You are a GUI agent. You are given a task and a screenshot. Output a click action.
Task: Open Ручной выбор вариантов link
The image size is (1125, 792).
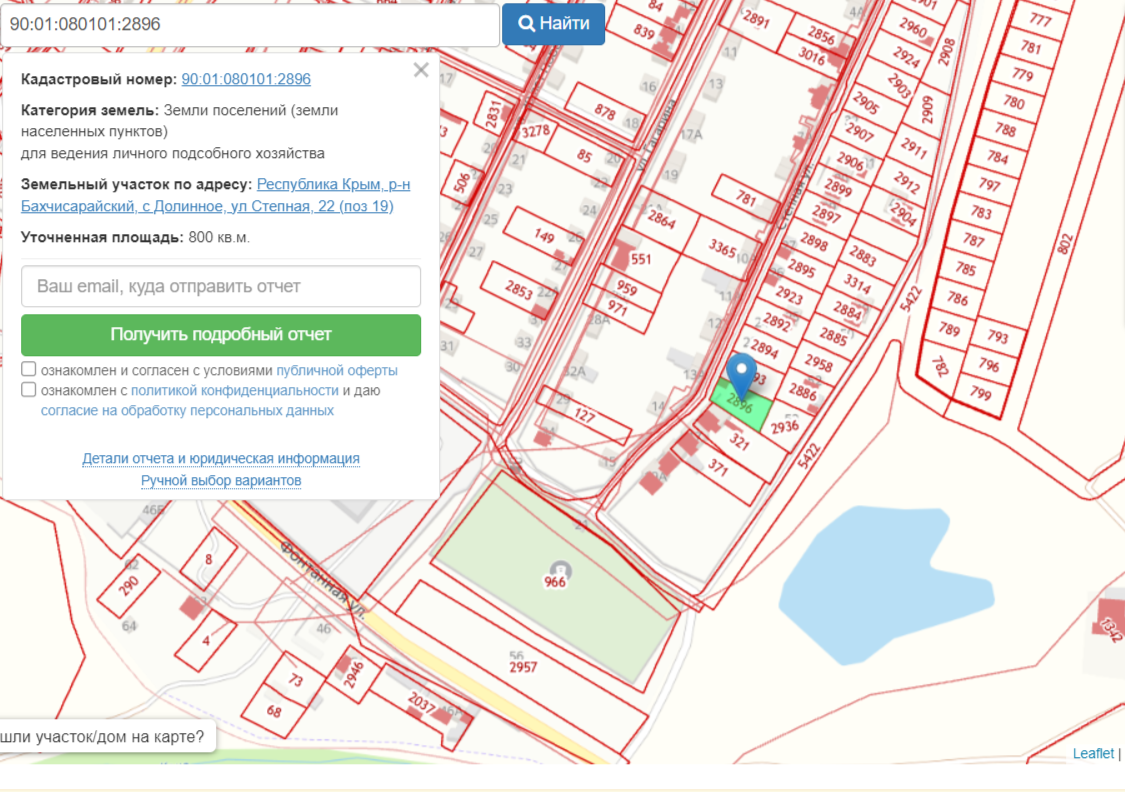(221, 481)
